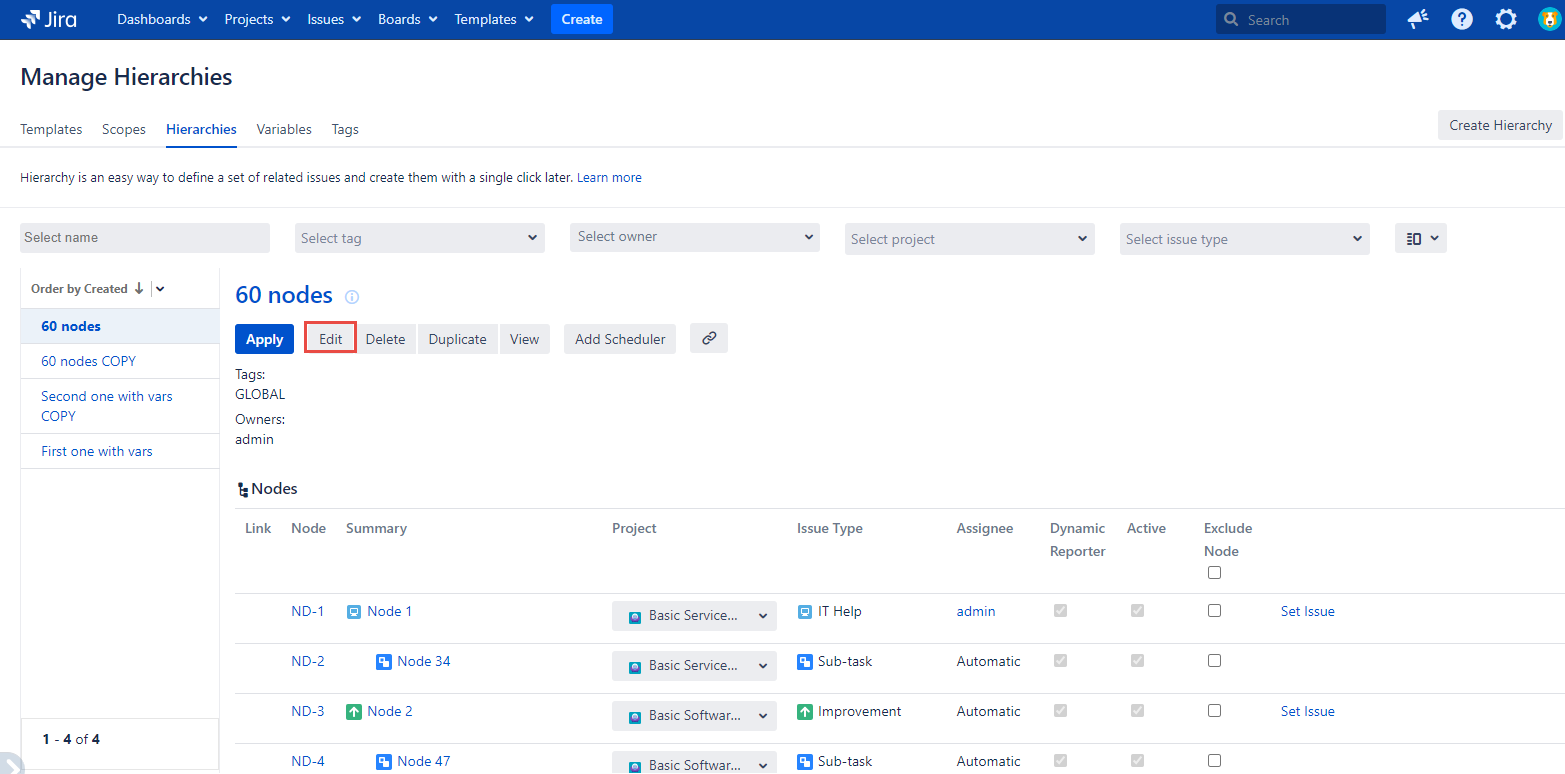Open the settings gear icon
Image resolution: width=1565 pixels, height=774 pixels.
point(1505,19)
